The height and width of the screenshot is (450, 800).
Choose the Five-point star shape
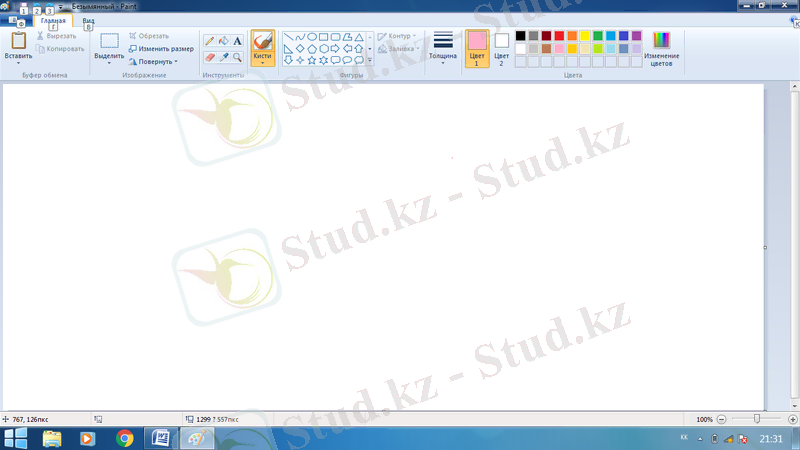tap(312, 60)
